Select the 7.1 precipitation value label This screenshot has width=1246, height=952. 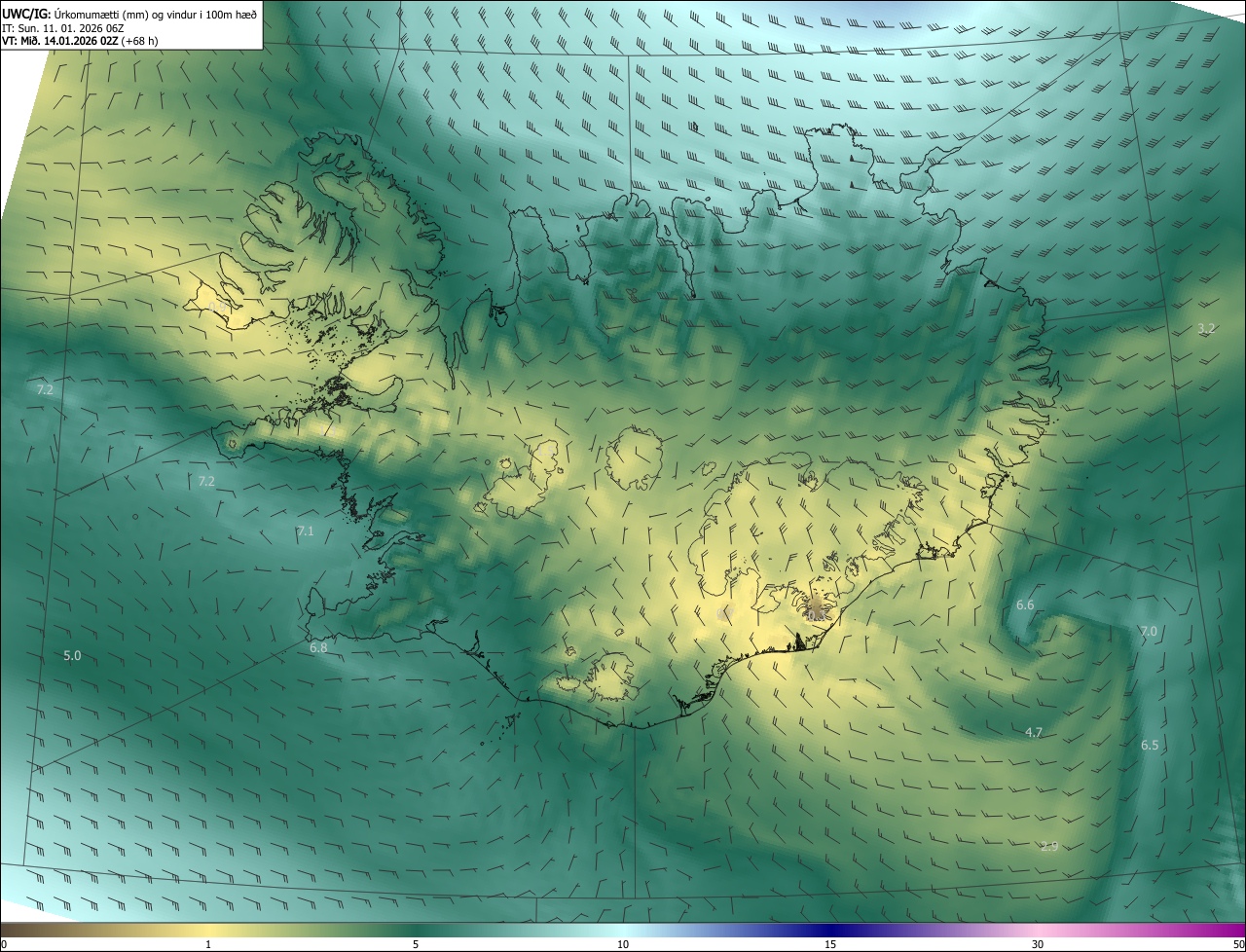(306, 531)
